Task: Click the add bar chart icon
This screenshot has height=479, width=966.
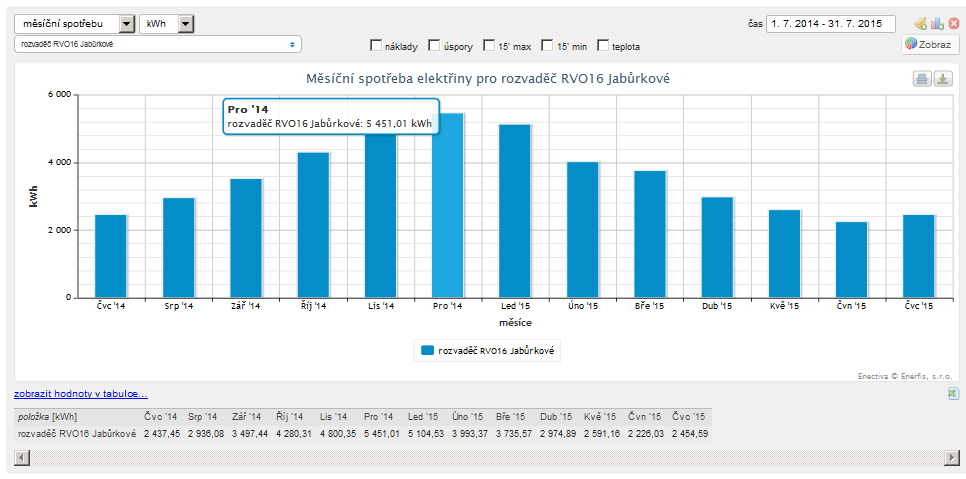Action: pyautogui.click(x=937, y=23)
